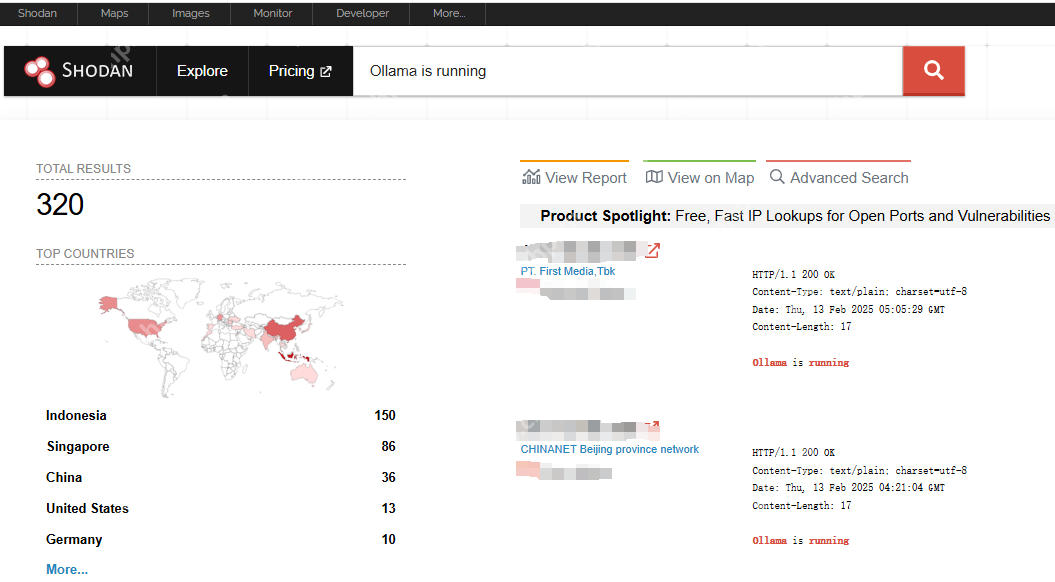Select Monitor in top bar
Image resolution: width=1055 pixels, height=582 pixels.
tap(272, 13)
